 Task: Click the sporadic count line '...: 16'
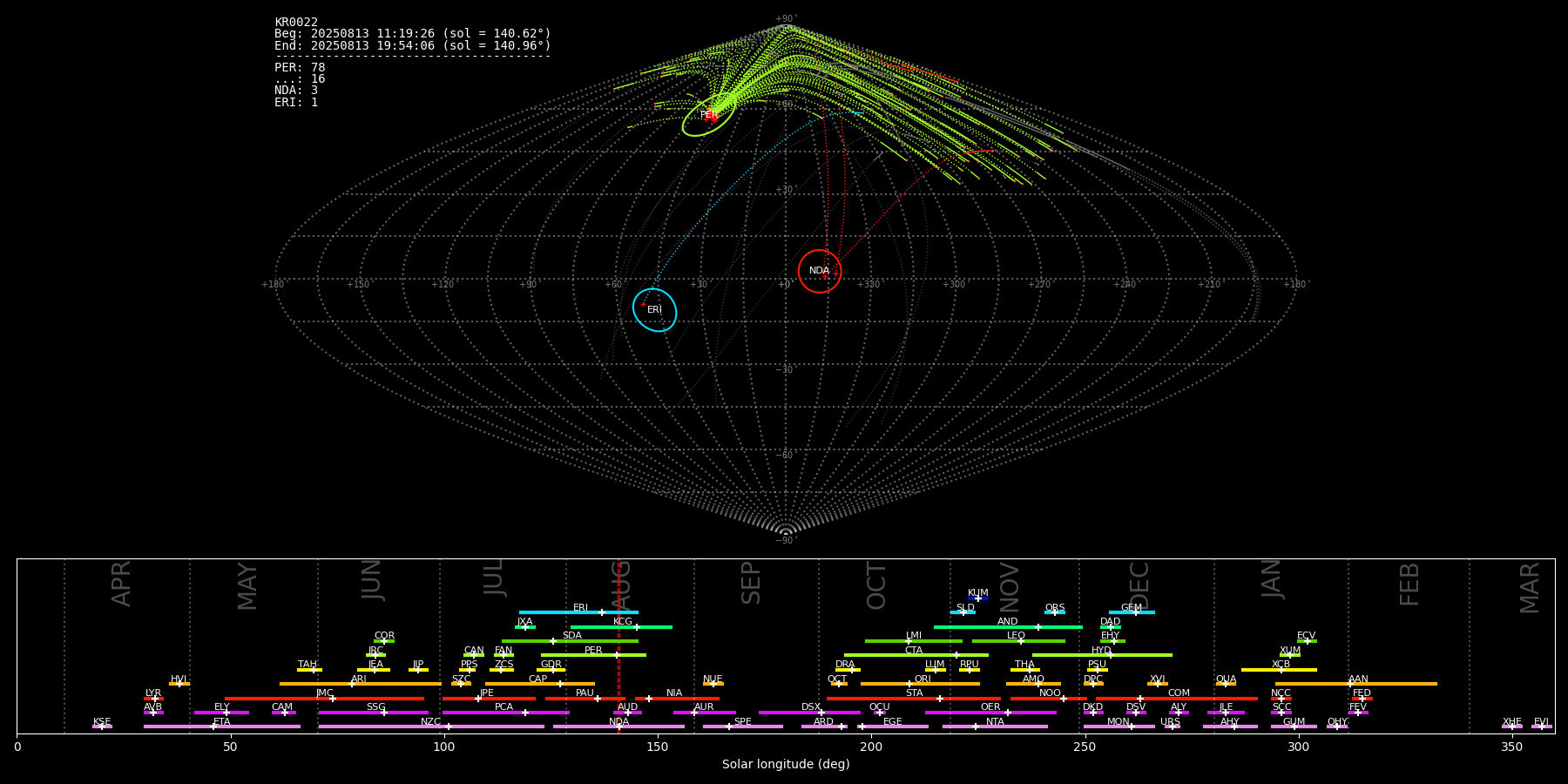300,78
